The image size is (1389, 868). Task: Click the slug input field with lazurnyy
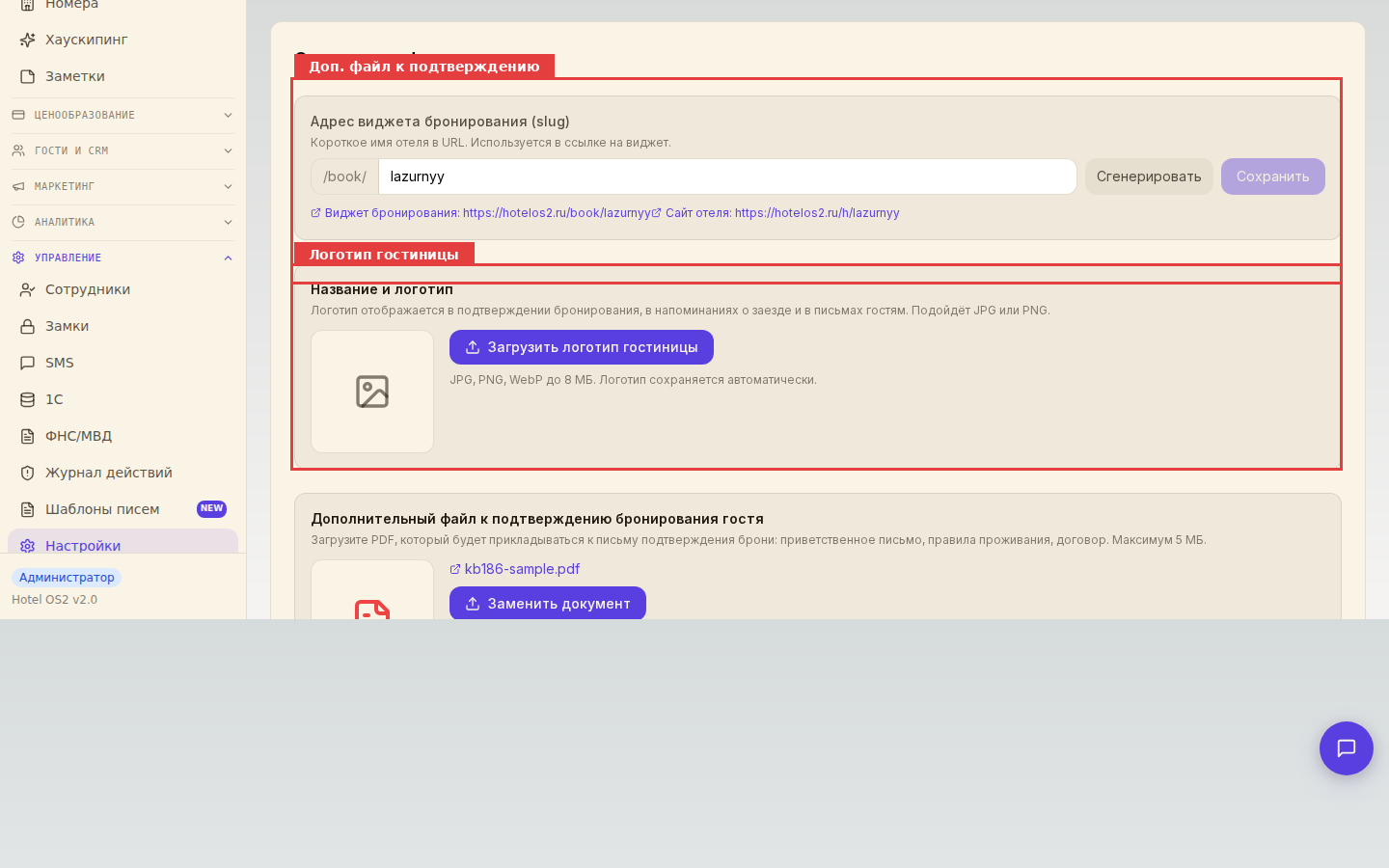(x=727, y=176)
